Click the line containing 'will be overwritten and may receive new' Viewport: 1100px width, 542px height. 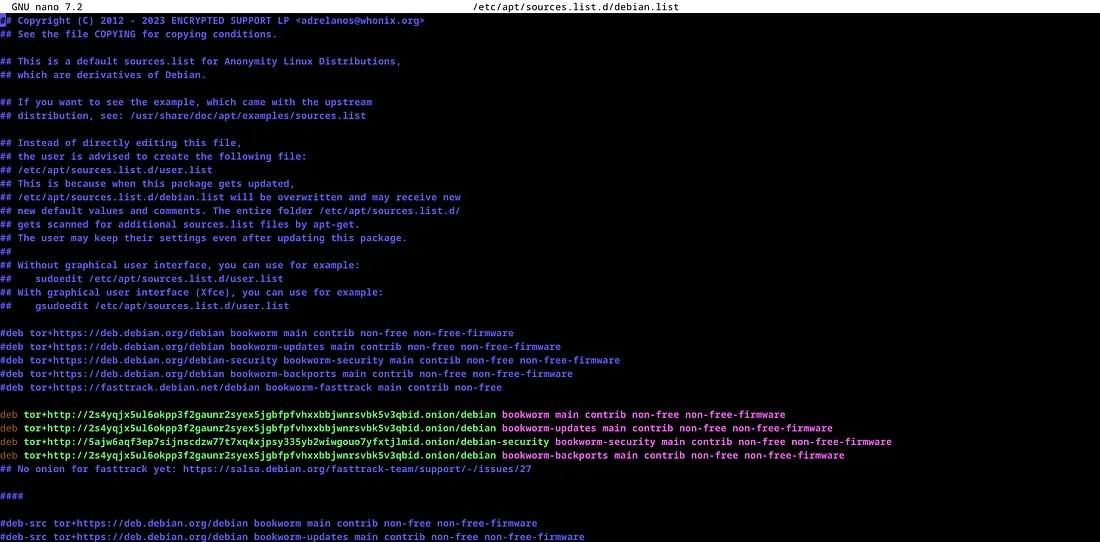click(x=230, y=197)
